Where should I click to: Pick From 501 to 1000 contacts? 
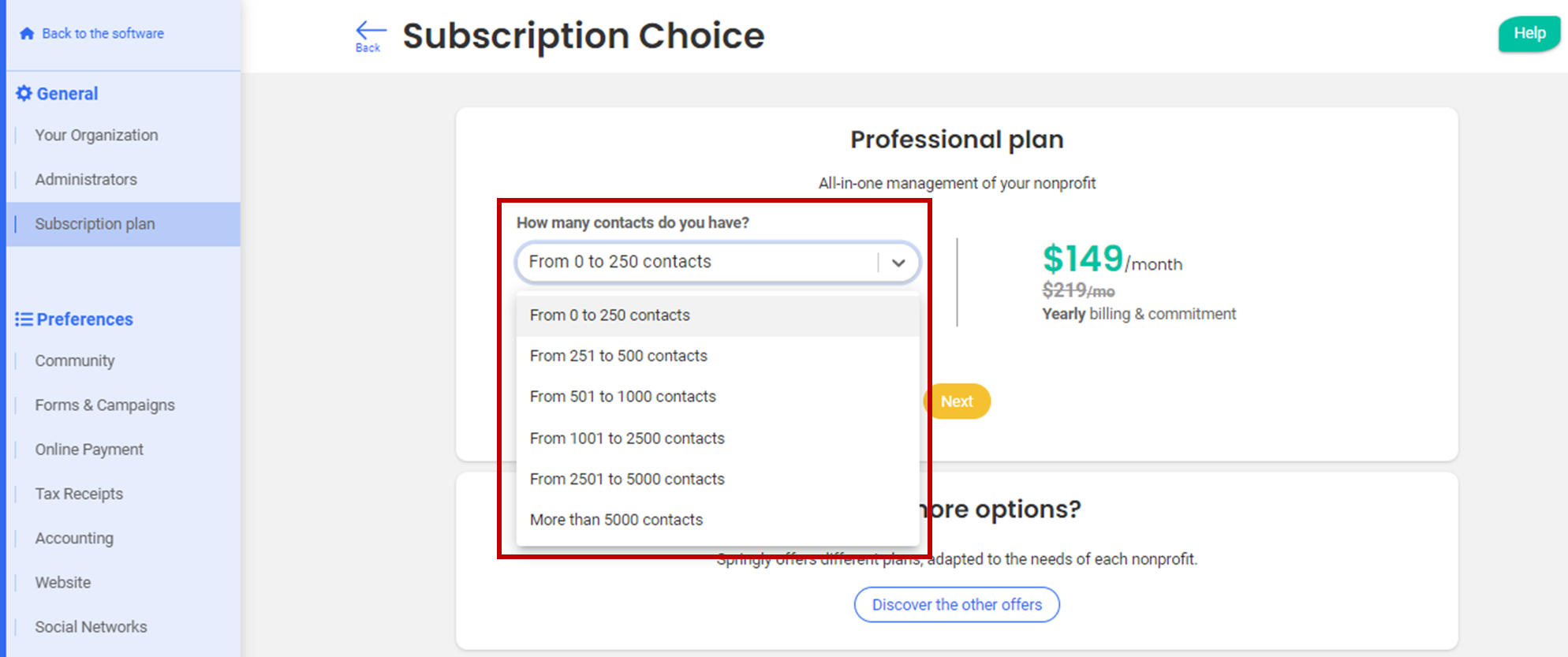tap(622, 397)
